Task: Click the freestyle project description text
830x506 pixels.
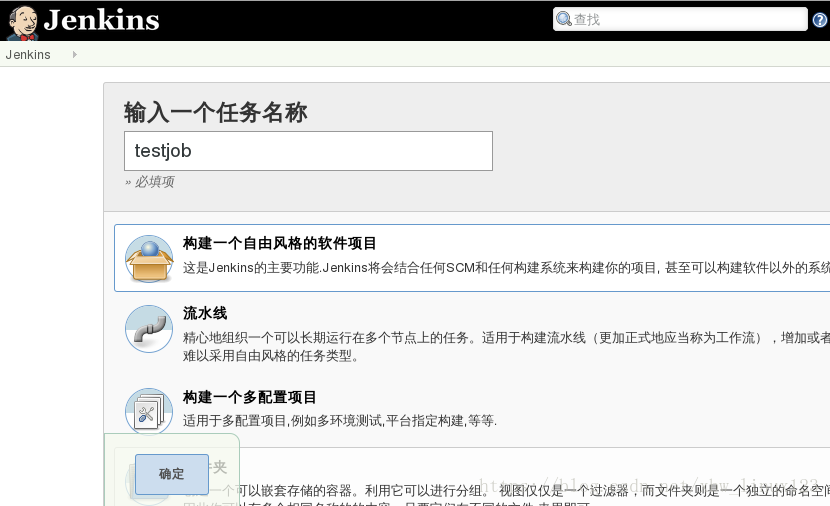Action: point(506,268)
